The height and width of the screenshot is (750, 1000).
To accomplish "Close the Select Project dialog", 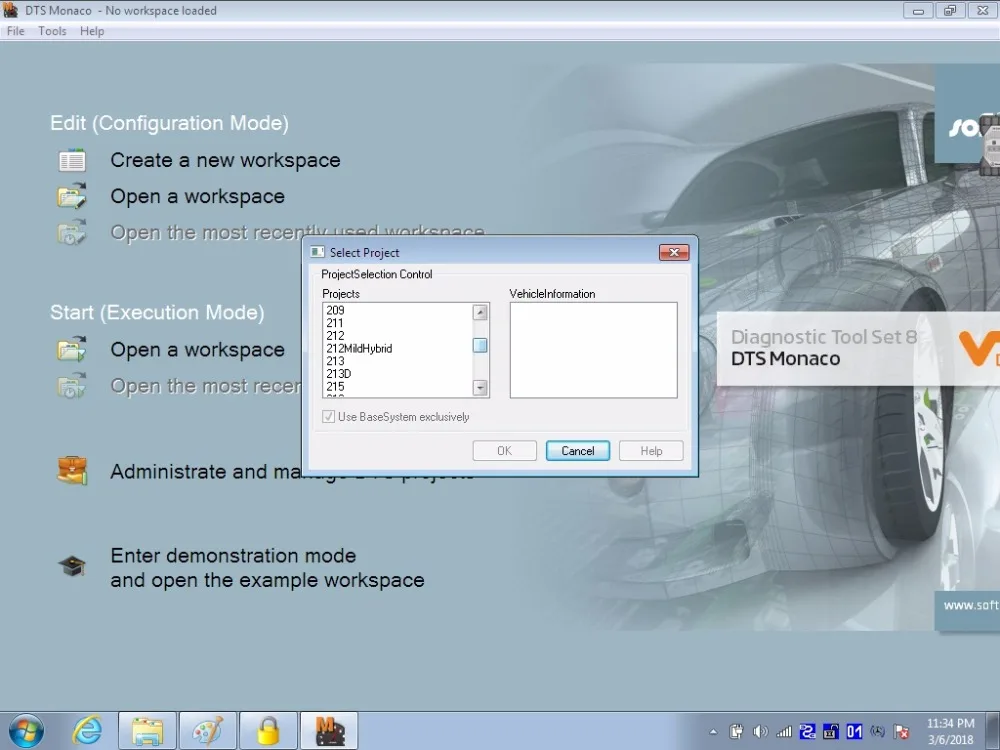I will click(674, 253).
